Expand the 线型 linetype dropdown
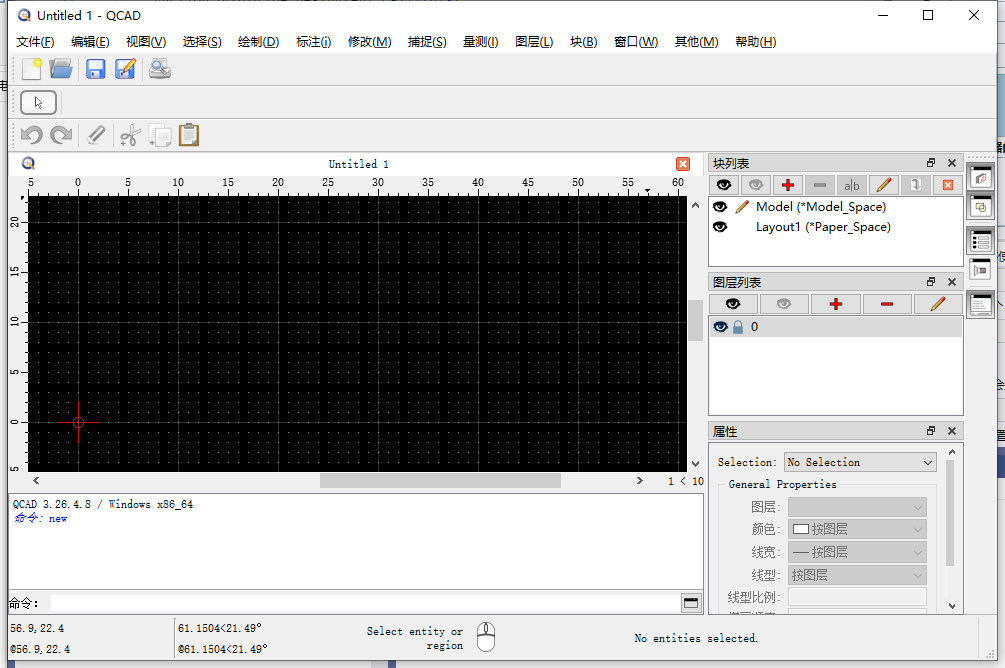The image size is (1005, 668). pyautogui.click(x=857, y=574)
